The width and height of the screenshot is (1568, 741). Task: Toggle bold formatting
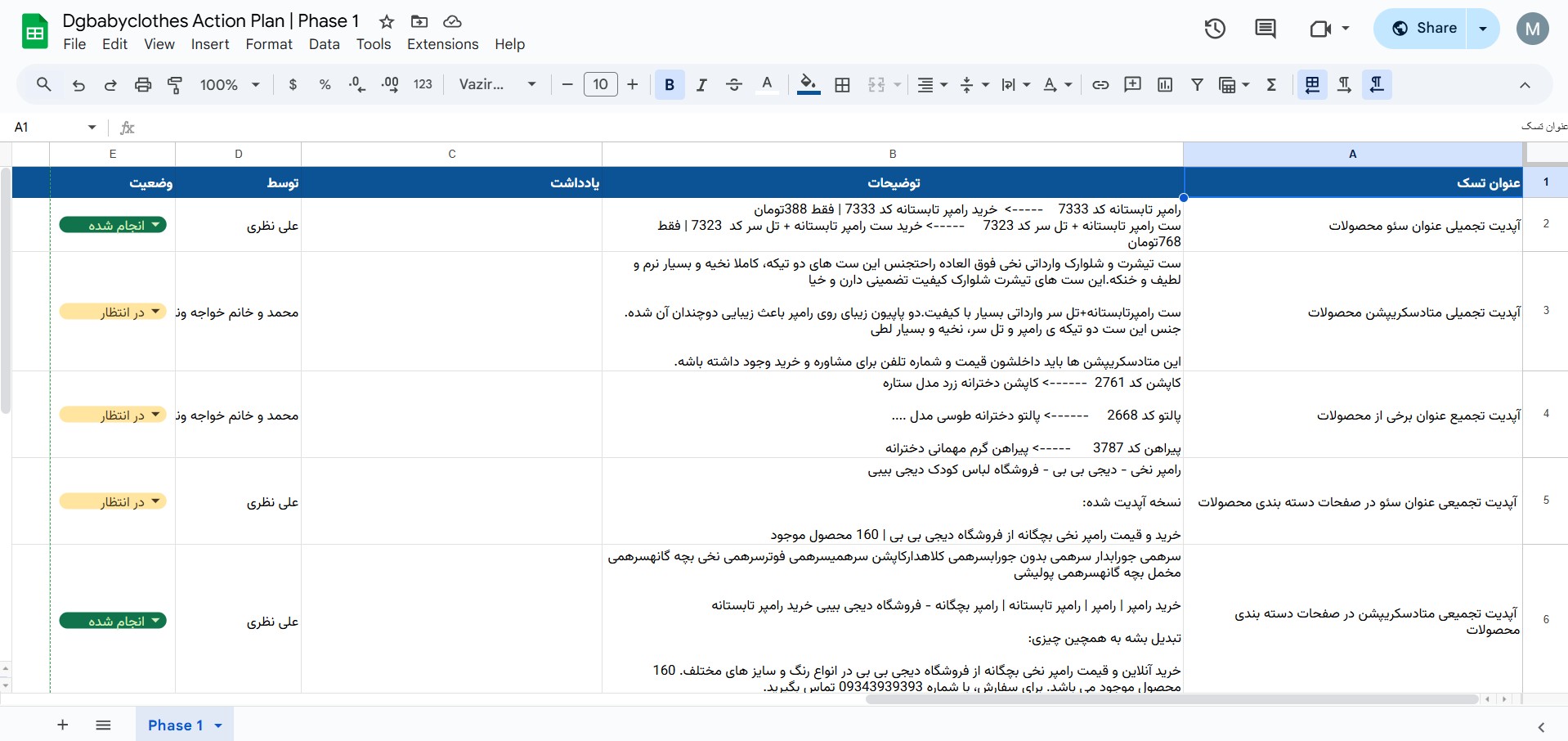pyautogui.click(x=670, y=84)
